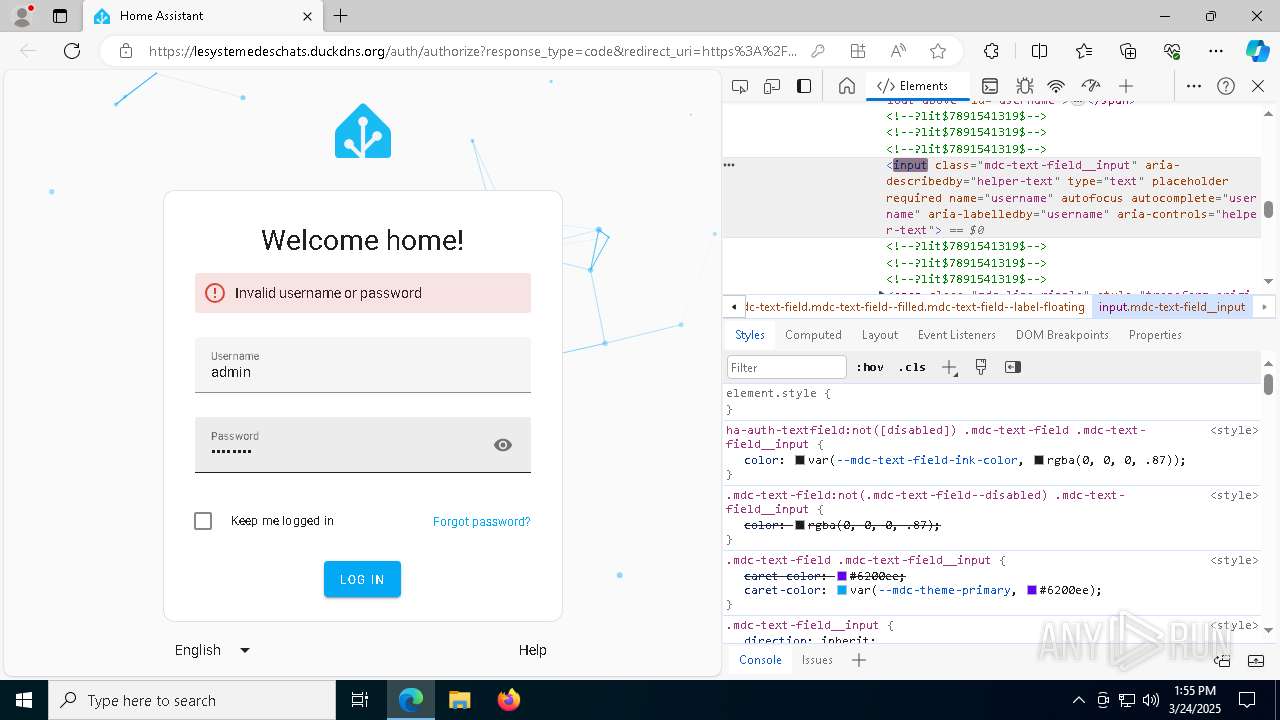Select the Computed tab
Screen dimensions: 1280x720
coord(813,335)
